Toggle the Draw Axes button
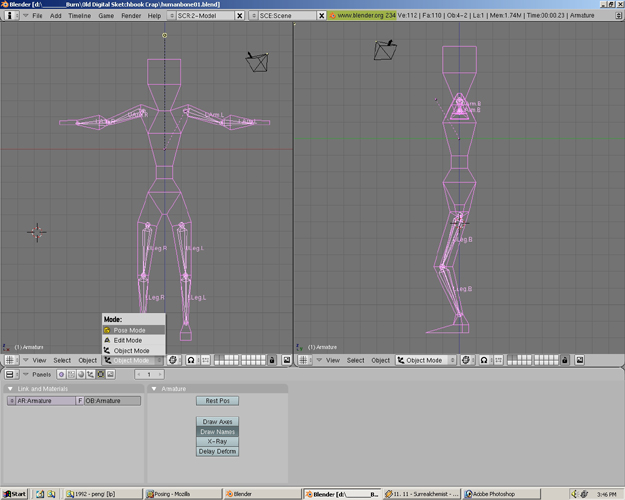625x500 pixels. tap(217, 421)
